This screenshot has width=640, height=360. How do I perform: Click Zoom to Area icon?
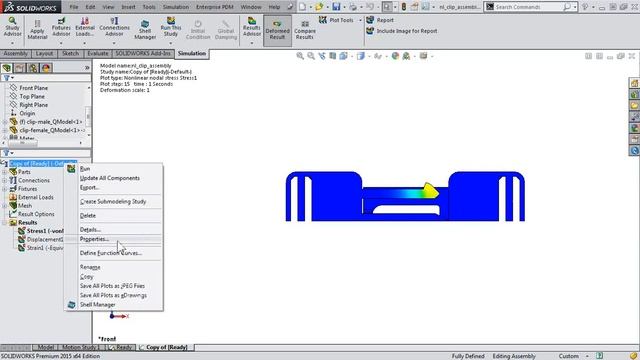311,56
